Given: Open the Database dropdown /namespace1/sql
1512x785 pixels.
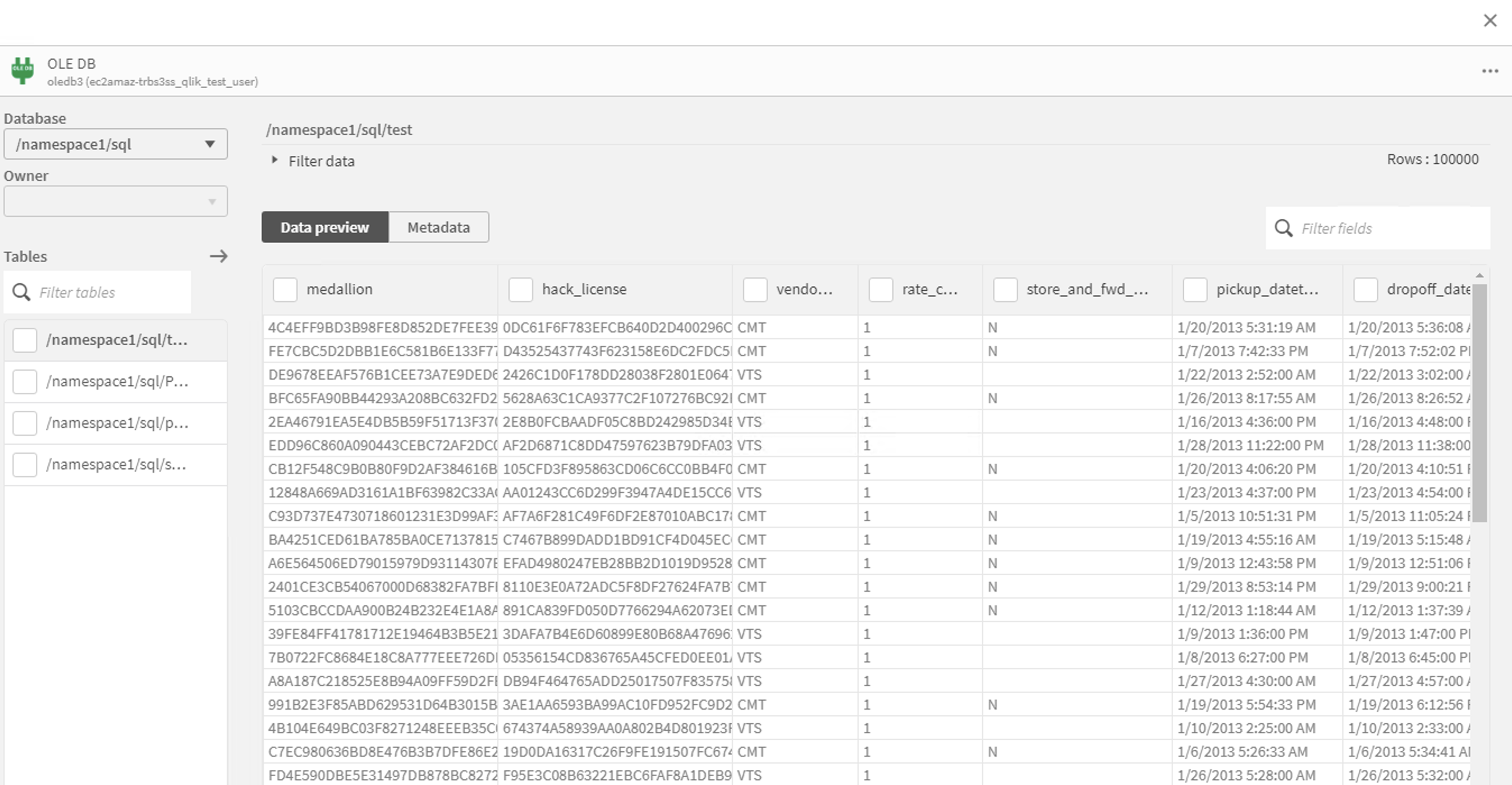Looking at the screenshot, I should 116,144.
